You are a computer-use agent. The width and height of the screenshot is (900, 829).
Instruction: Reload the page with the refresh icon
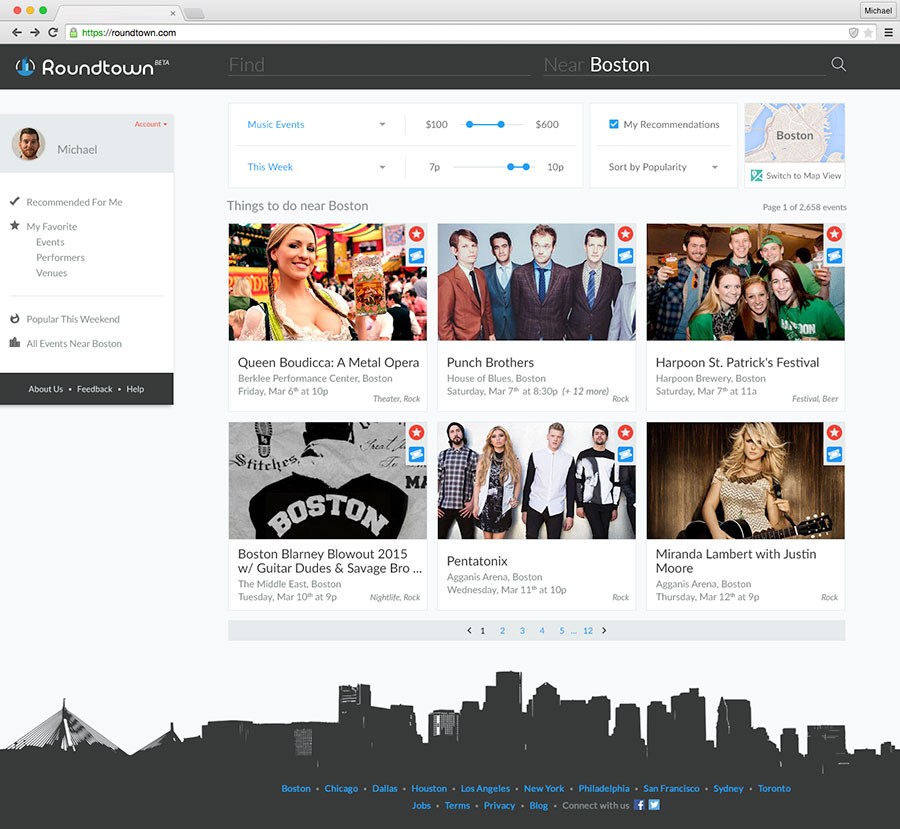coord(53,33)
